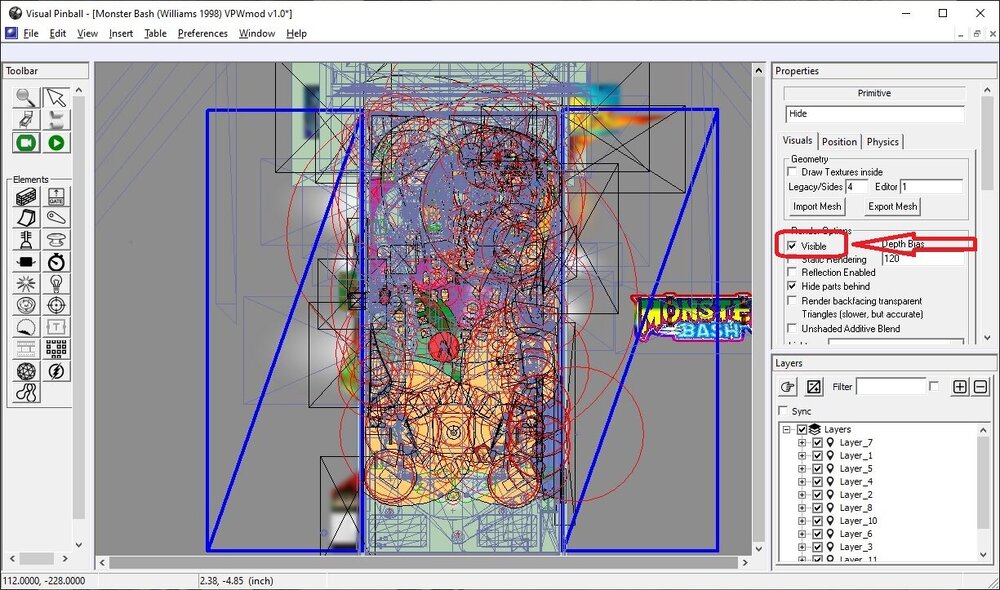Collapse all layers minus button
This screenshot has width=1000, height=590.
(x=981, y=387)
